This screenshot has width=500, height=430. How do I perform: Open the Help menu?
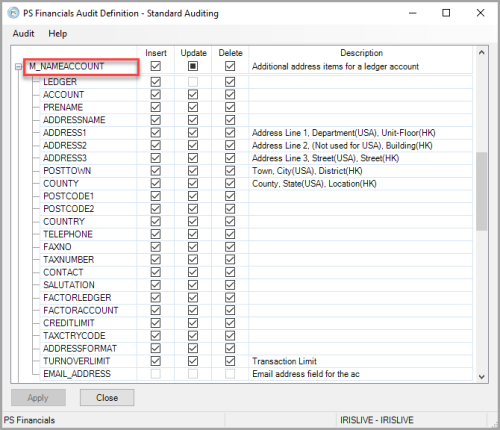point(58,34)
